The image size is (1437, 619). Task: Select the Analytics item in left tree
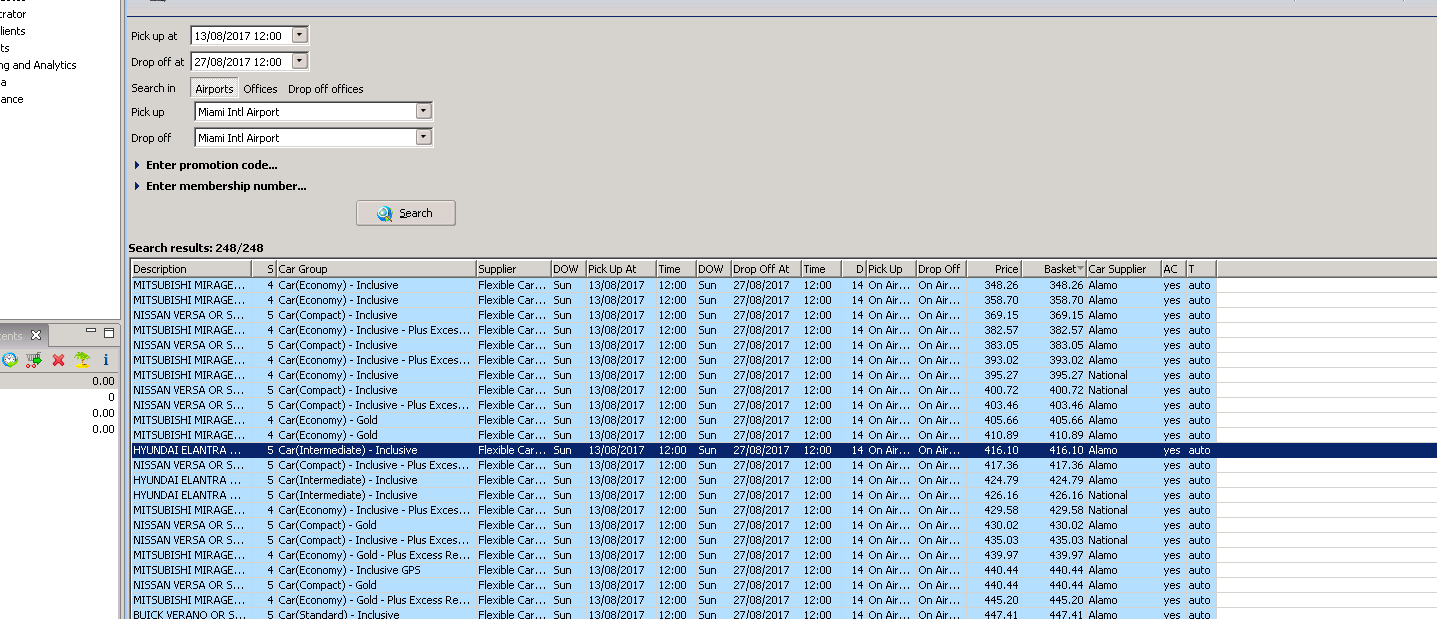tap(38, 65)
